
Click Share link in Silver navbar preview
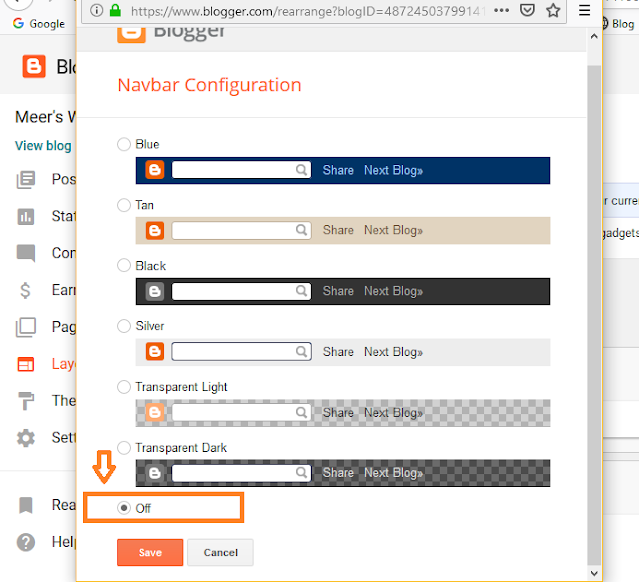coord(338,352)
